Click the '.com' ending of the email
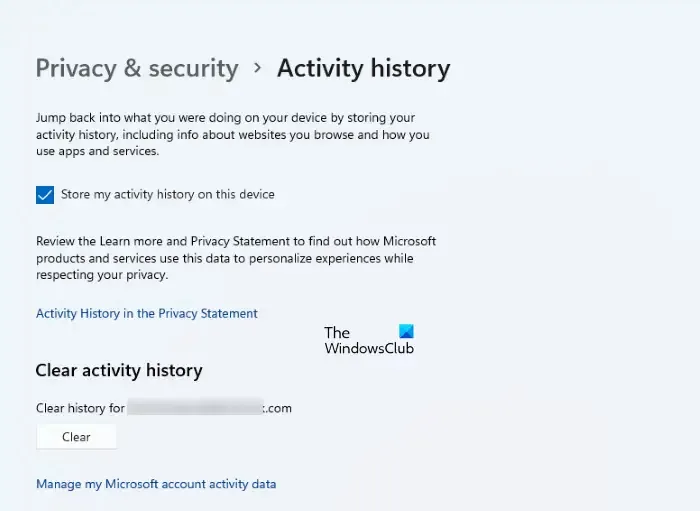This screenshot has width=700, height=511. click(278, 408)
